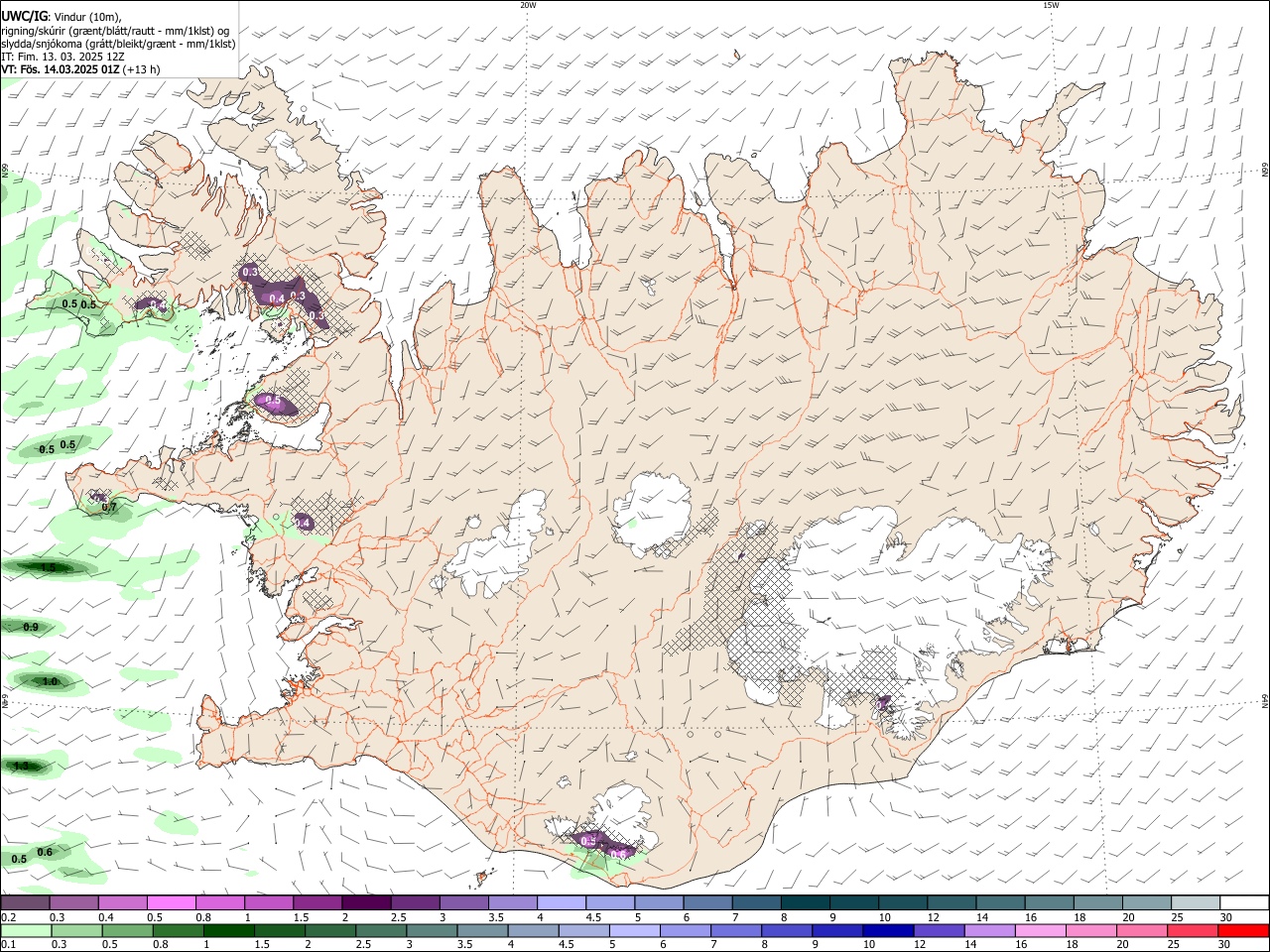Select the '1.0' rain value on the map

(50, 681)
